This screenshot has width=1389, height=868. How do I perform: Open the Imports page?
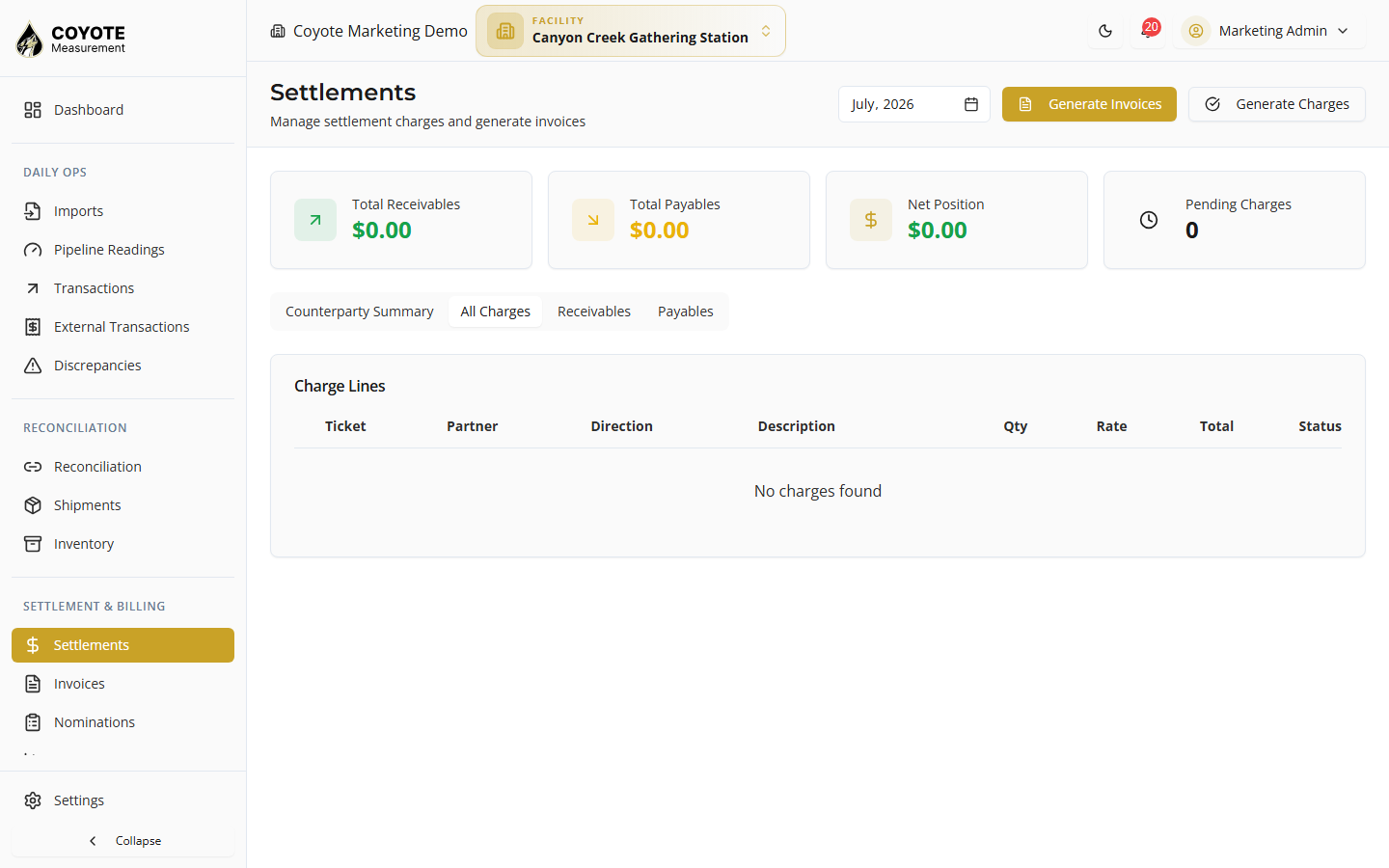point(123,211)
